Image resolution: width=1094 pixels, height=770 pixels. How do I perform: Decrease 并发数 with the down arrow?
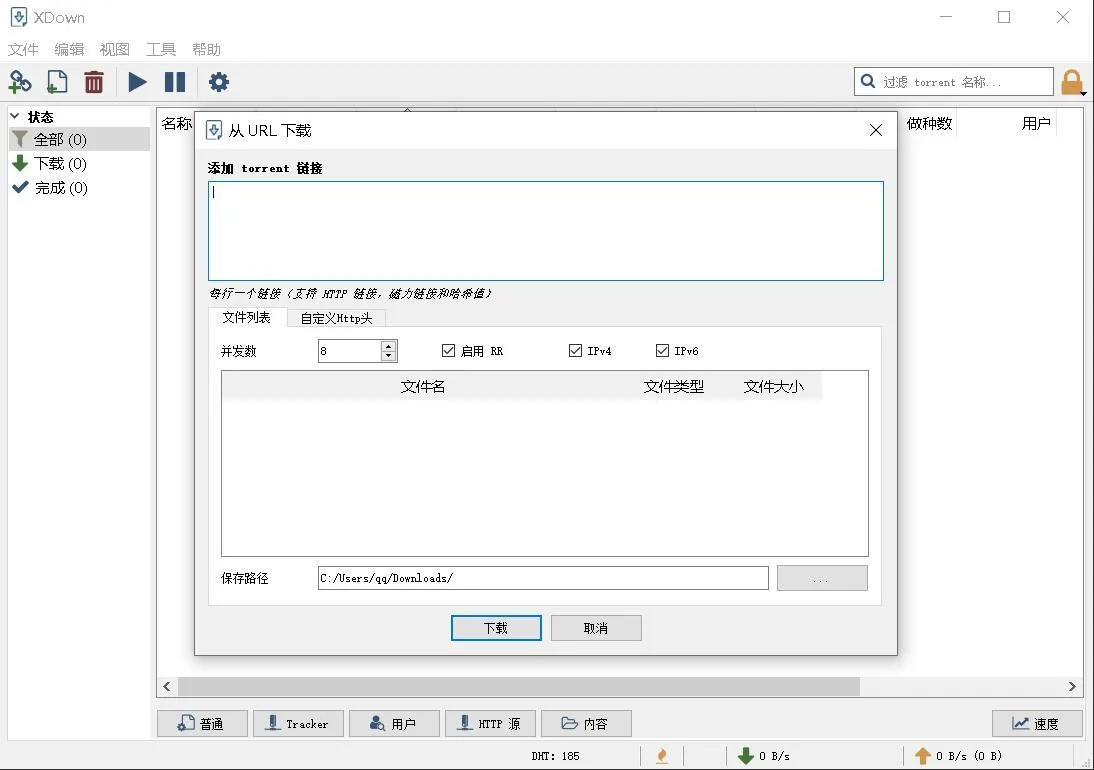tap(389, 356)
